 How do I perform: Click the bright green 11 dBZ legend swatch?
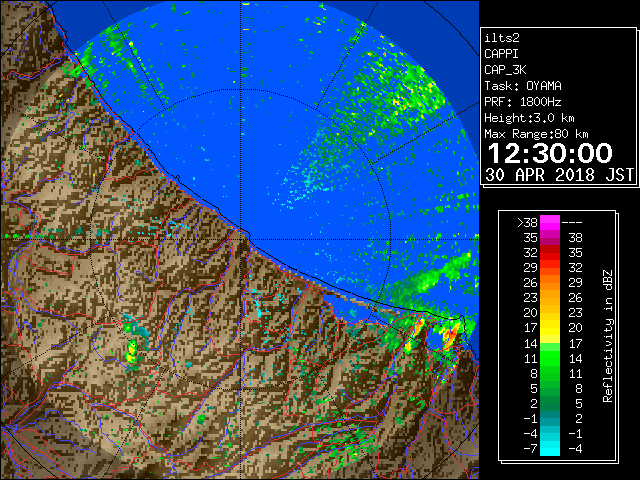[550, 358]
